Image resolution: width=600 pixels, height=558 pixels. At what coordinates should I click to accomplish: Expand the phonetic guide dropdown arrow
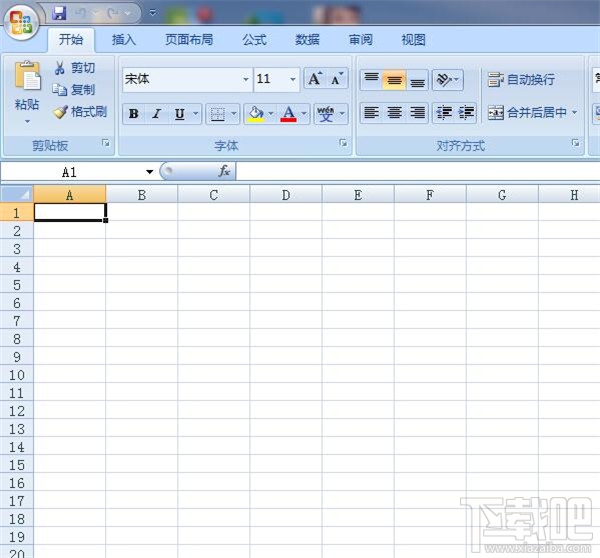[x=342, y=114]
